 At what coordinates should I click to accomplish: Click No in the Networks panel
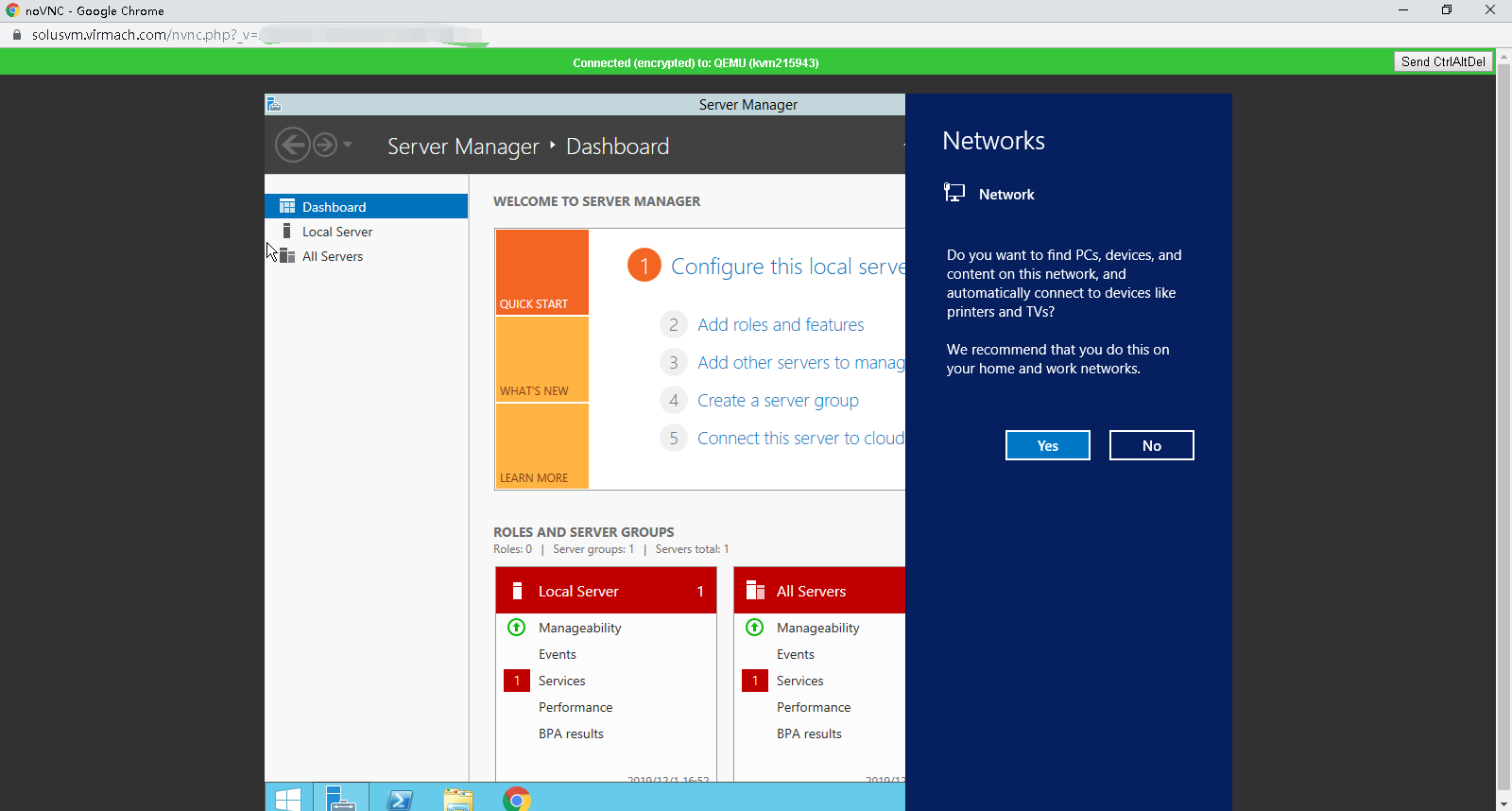tap(1152, 445)
